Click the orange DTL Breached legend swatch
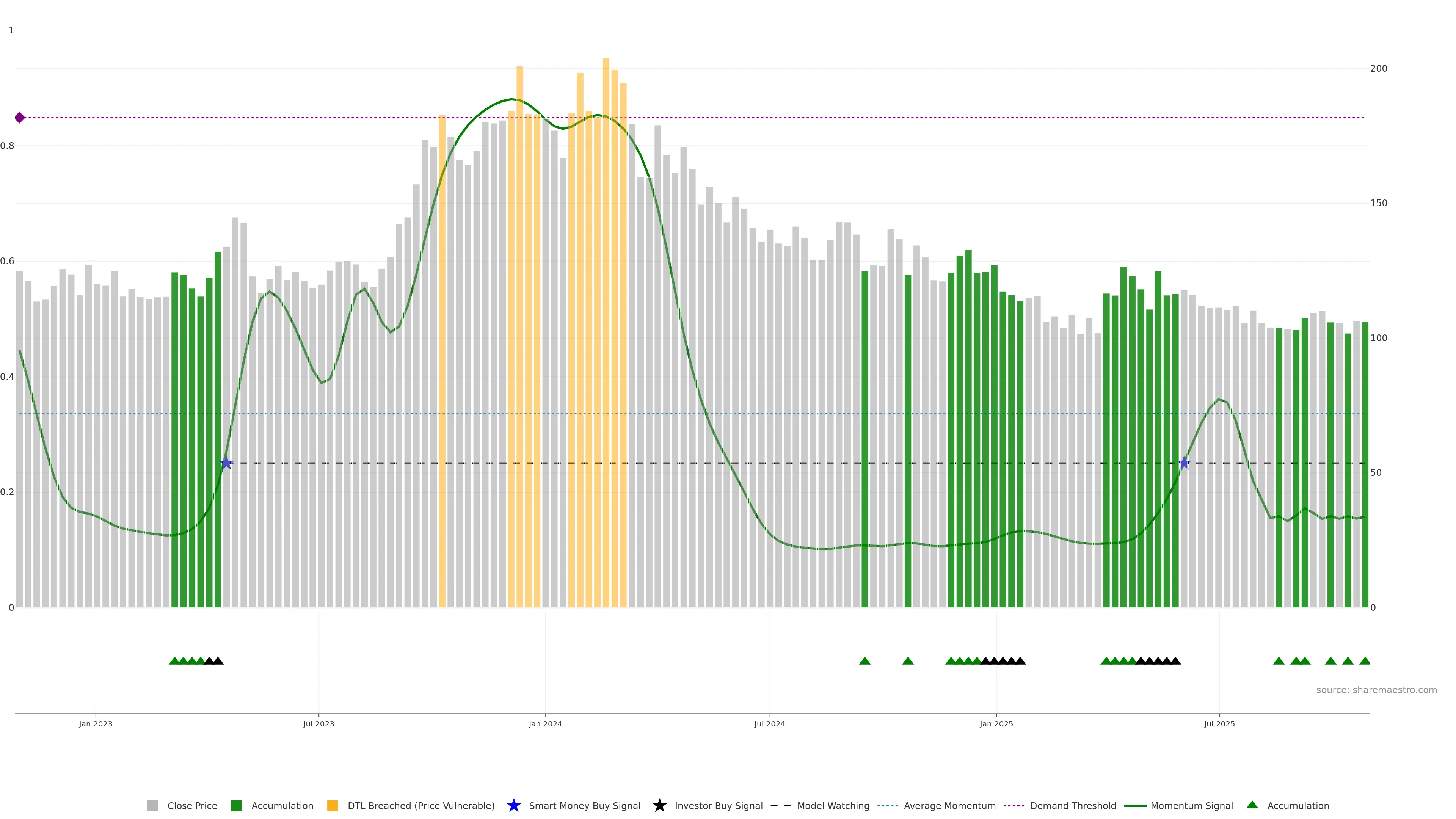1456x819 pixels. (x=333, y=805)
